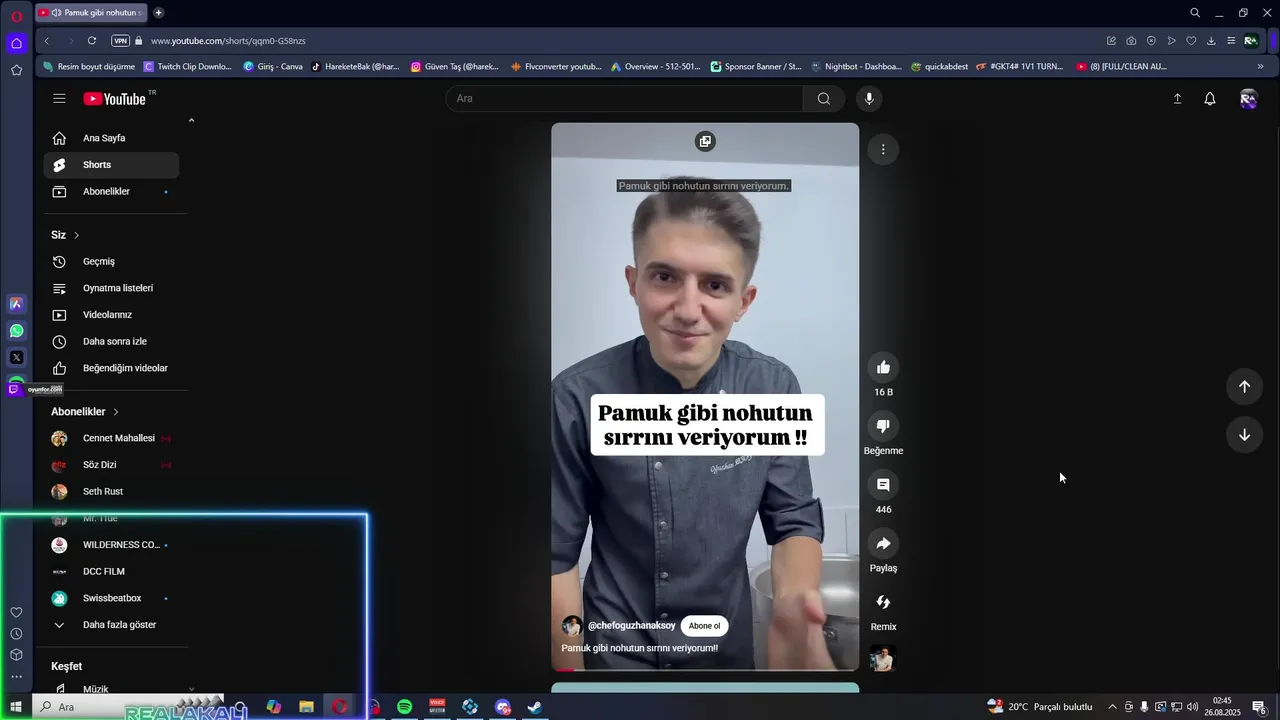Expand Daha fazla göster subscriptions
Screen dimensions: 1280x720
pos(111,625)
